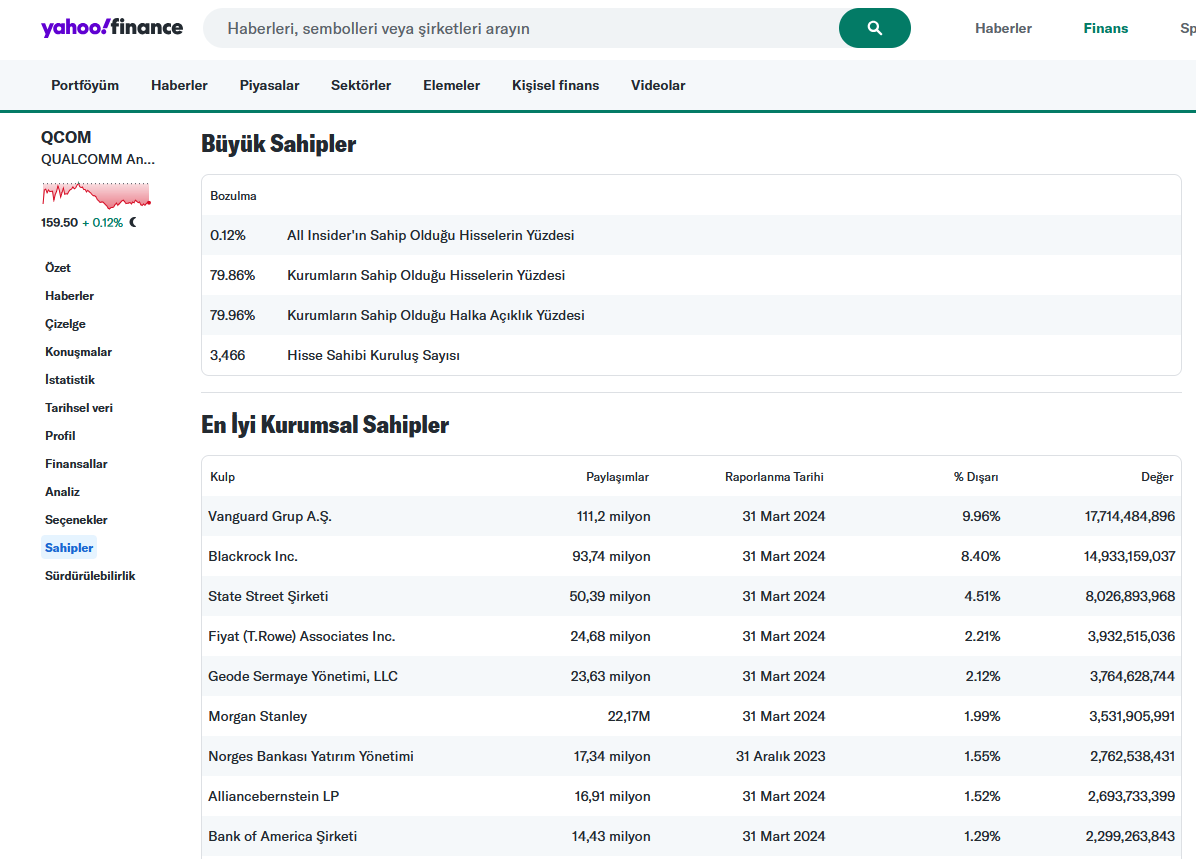Click Fiyat (T.Rowe) Associates Inc. name

[302, 636]
